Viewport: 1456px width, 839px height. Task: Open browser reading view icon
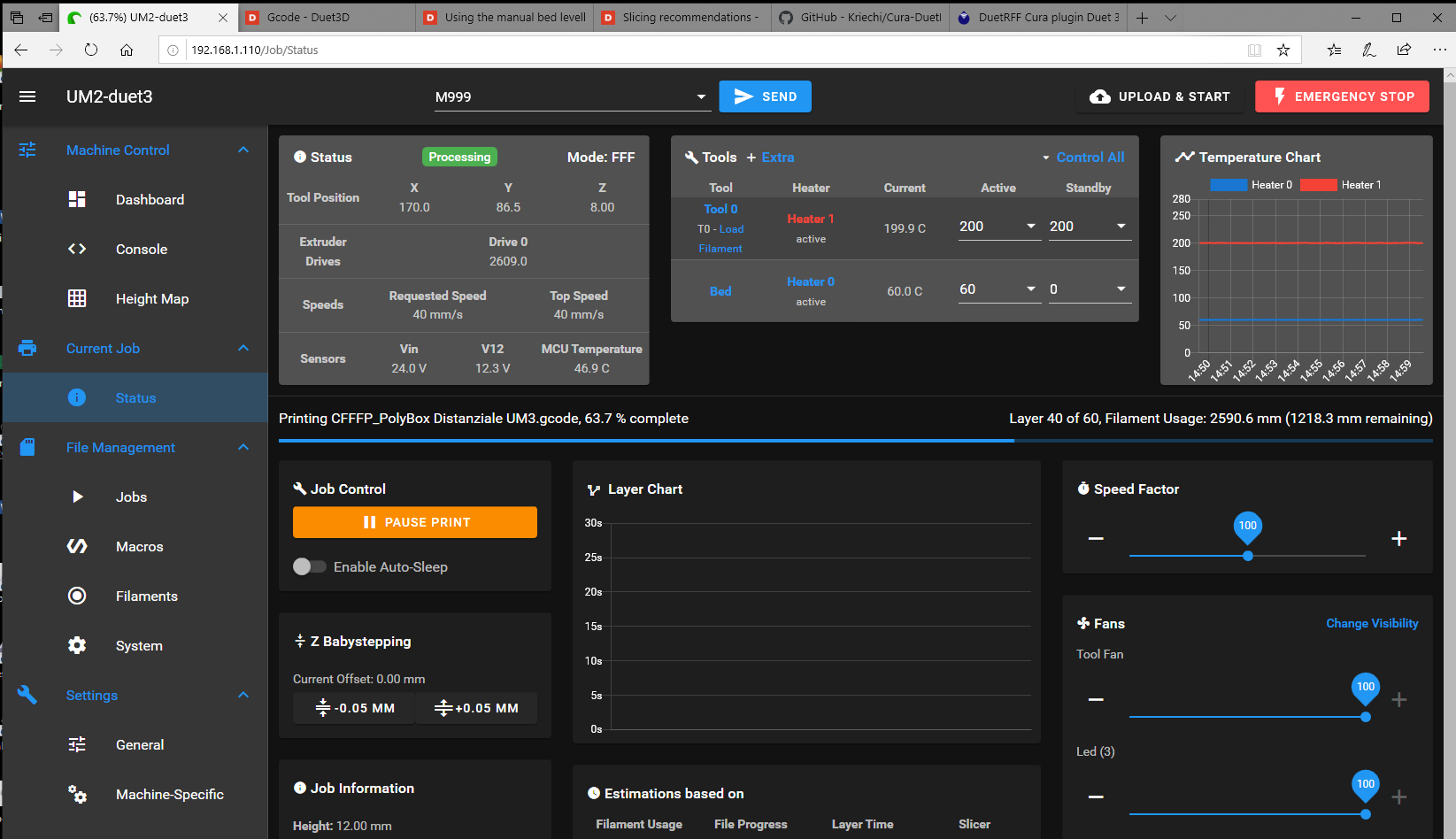pyautogui.click(x=1254, y=50)
